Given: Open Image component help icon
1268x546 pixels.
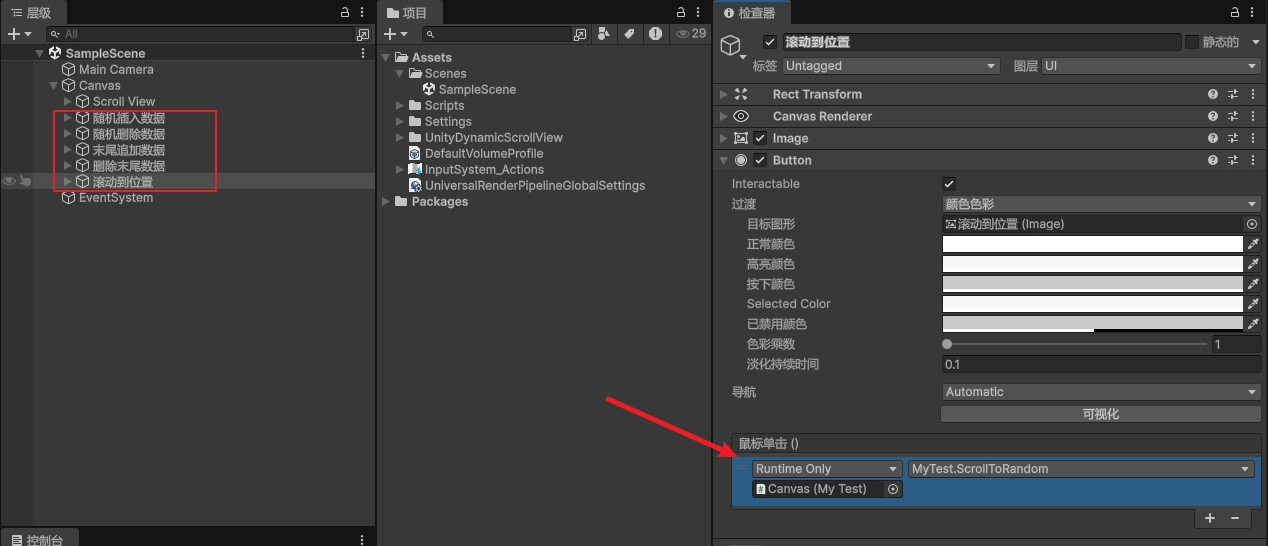Looking at the screenshot, I should pos(1213,138).
